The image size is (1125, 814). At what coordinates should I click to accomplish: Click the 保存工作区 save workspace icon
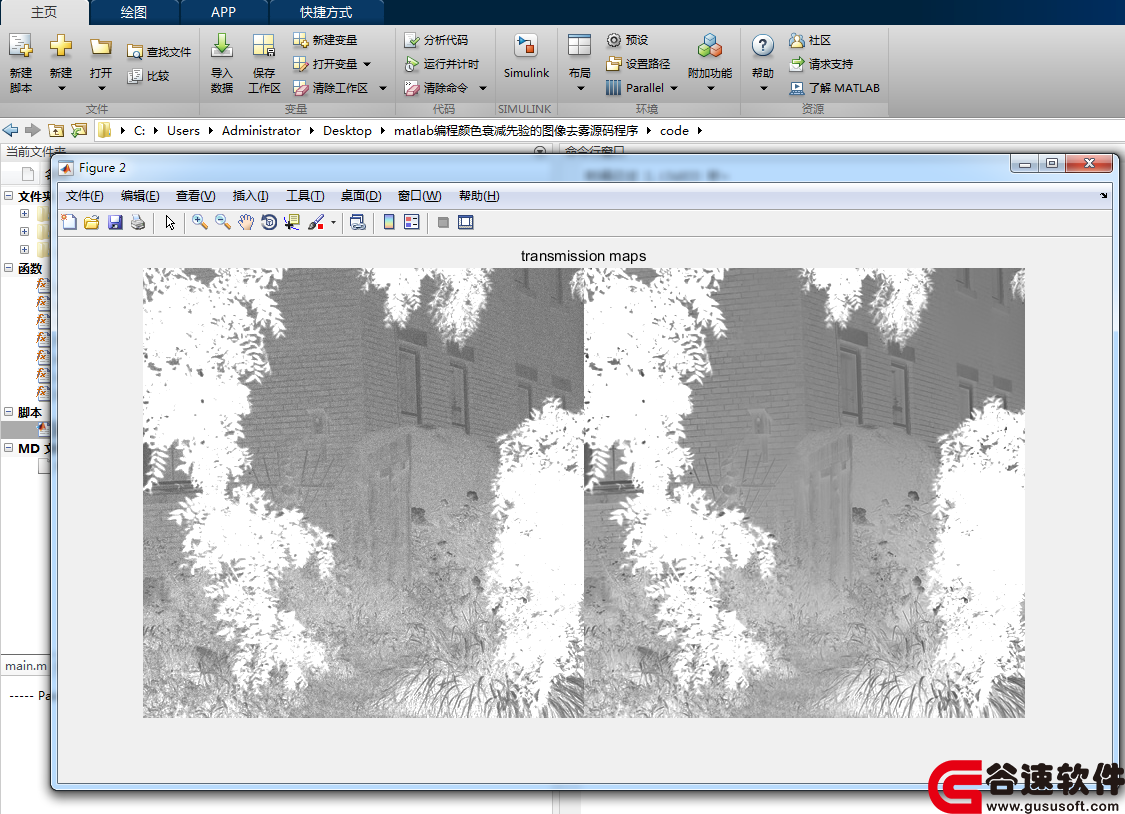[x=264, y=46]
